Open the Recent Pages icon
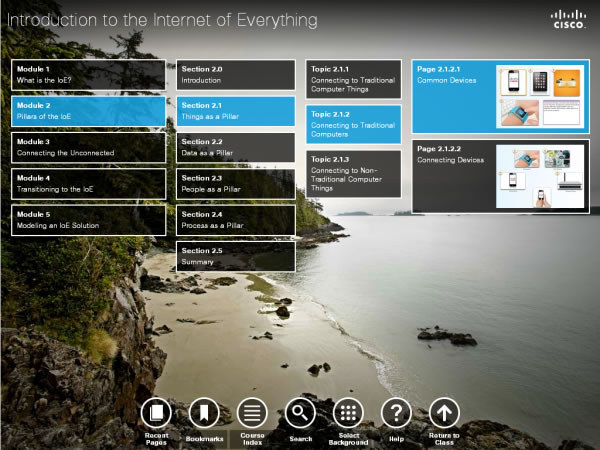600x450 pixels. [155, 412]
